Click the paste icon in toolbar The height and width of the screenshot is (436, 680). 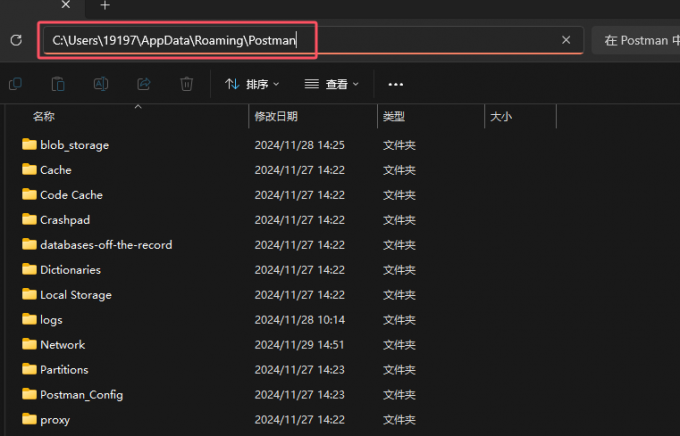point(58,84)
